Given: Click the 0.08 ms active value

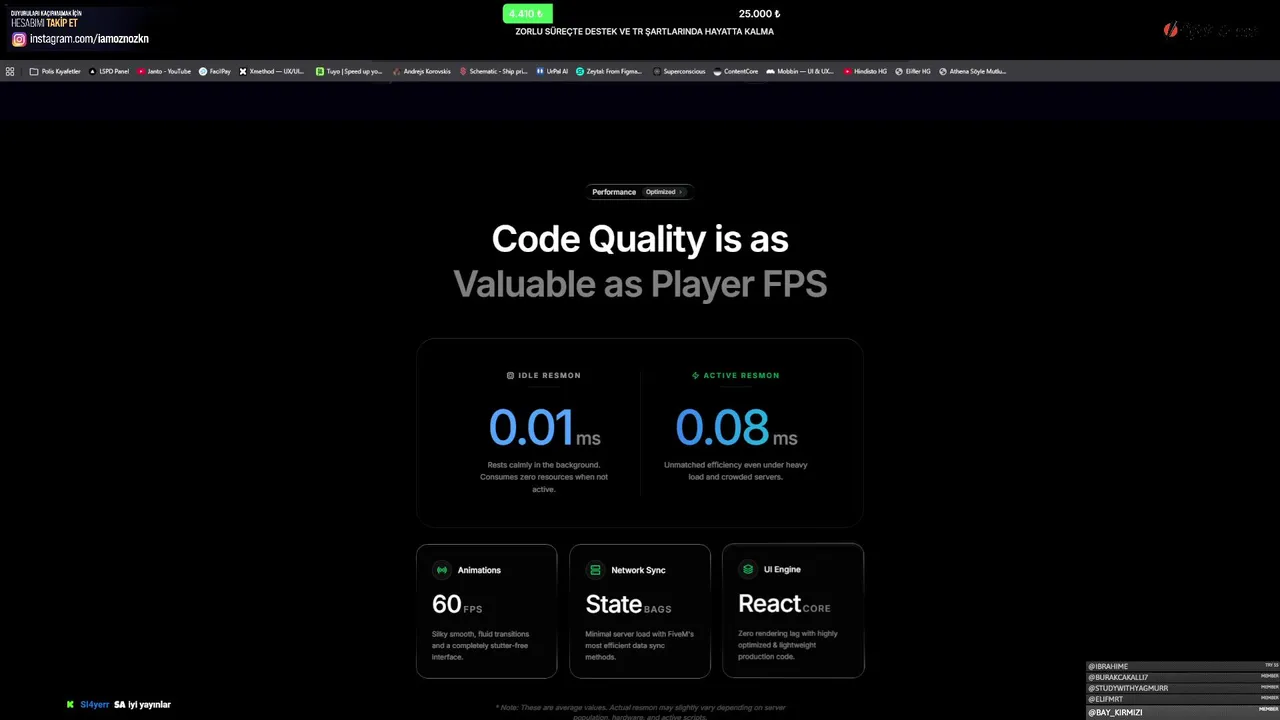Looking at the screenshot, I should [737, 428].
